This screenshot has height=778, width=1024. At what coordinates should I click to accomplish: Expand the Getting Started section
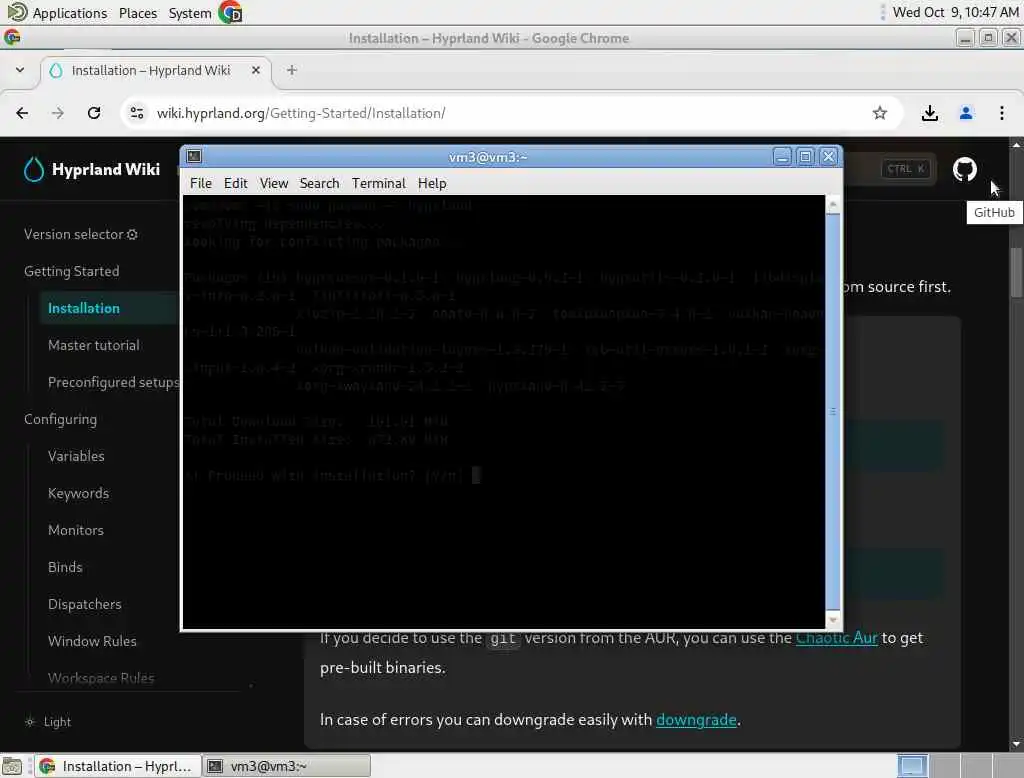coord(72,271)
